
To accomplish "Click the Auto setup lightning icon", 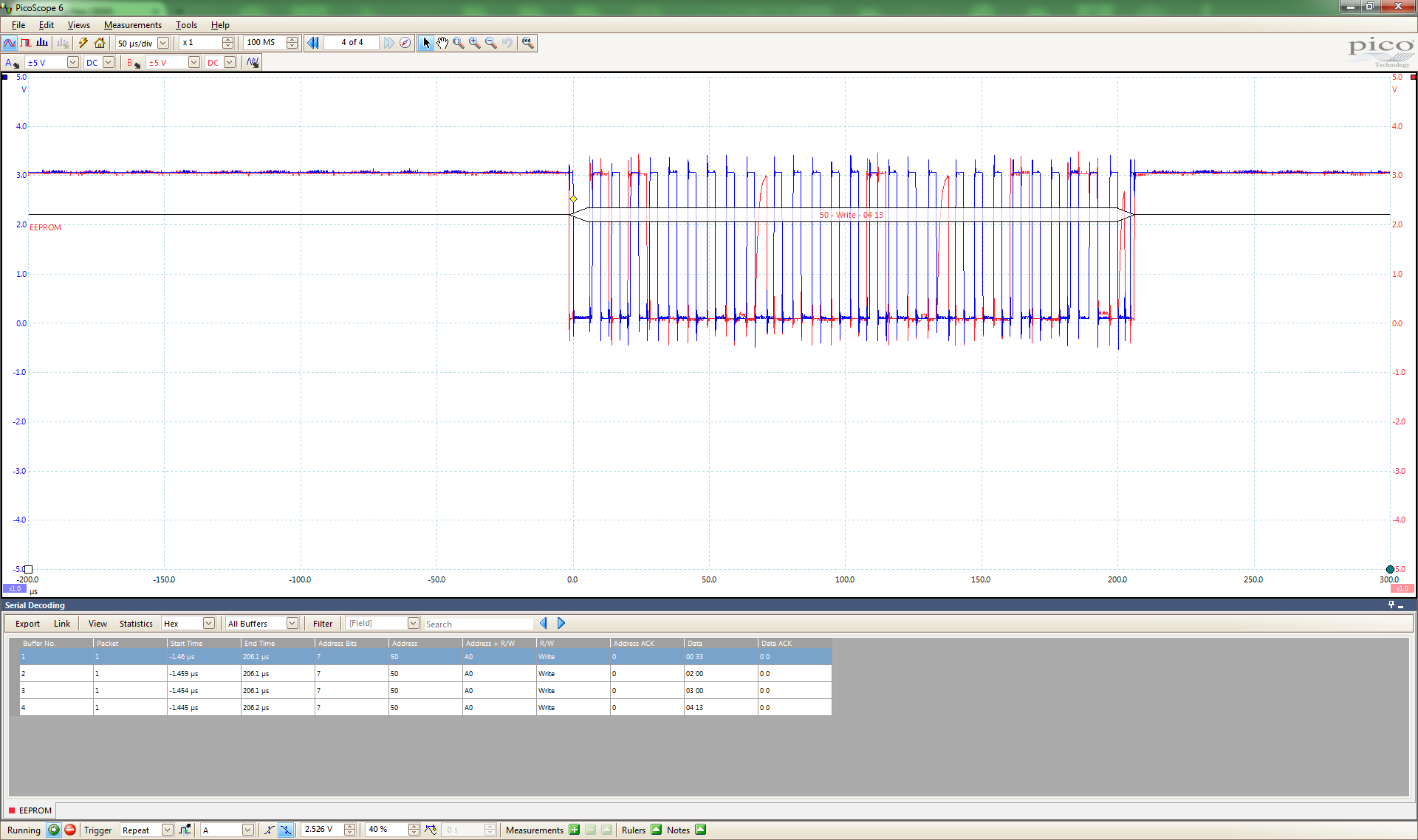I will click(x=83, y=43).
